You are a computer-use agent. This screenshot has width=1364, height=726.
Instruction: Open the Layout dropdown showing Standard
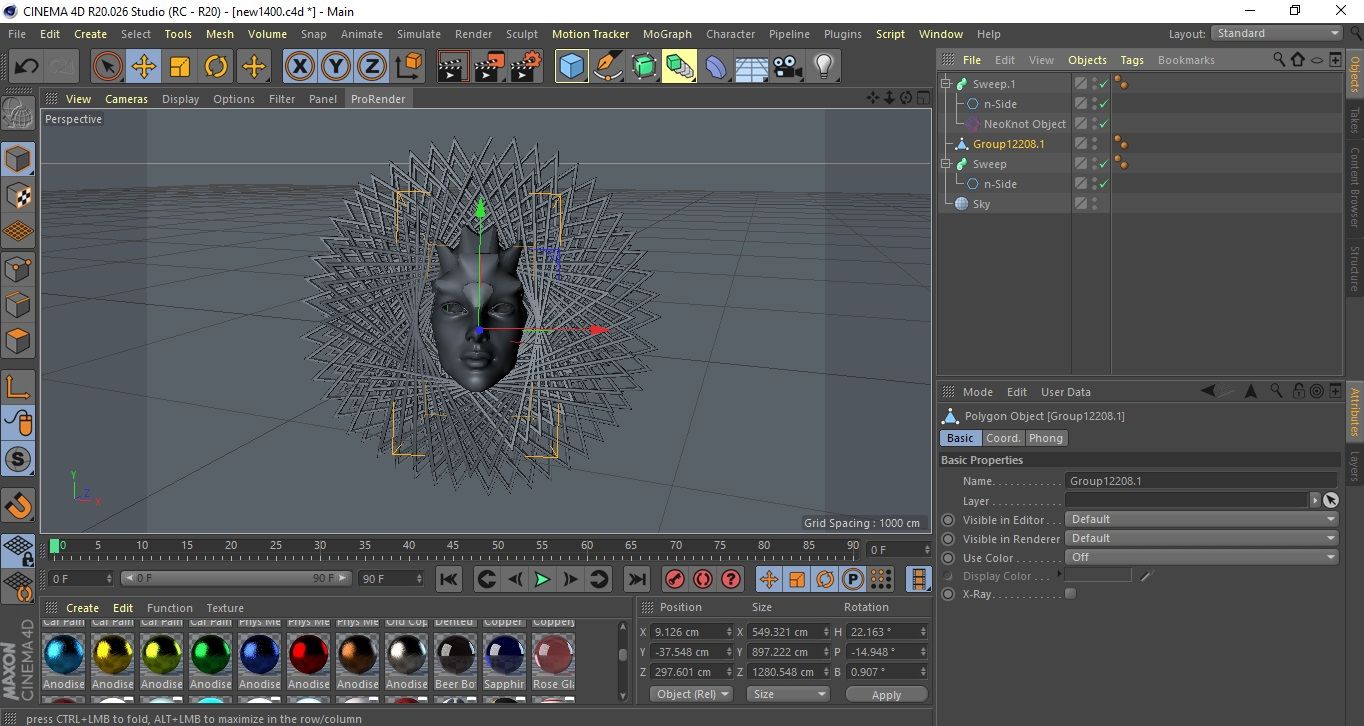click(1277, 33)
